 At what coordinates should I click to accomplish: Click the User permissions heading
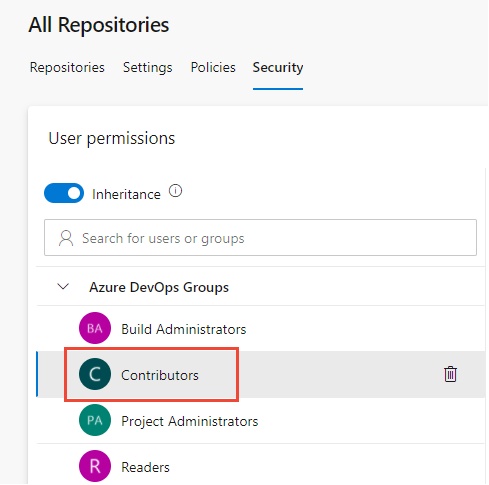pos(112,138)
